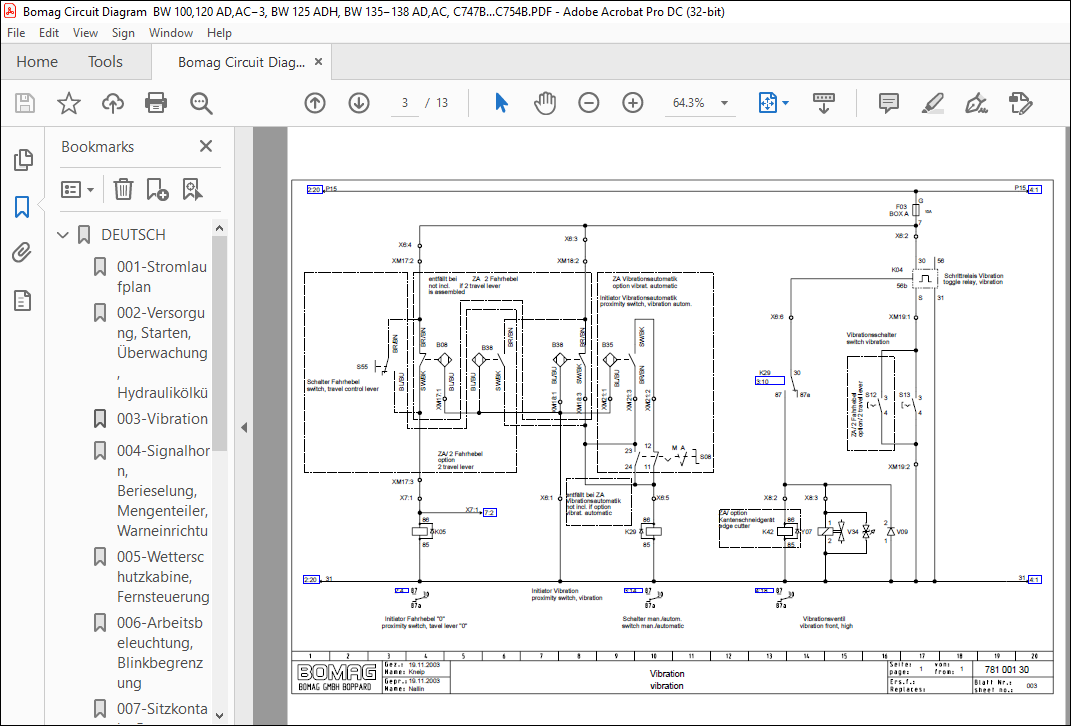Open the zoom level dropdown arrow
Viewport: 1071px width, 726px height.
pyautogui.click(x=724, y=103)
